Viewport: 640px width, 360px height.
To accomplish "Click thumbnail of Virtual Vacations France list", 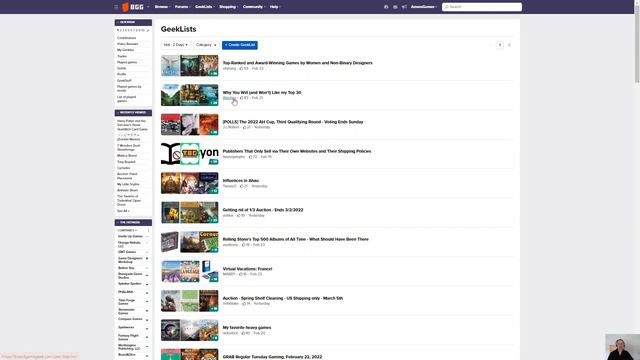I will tap(189, 271).
